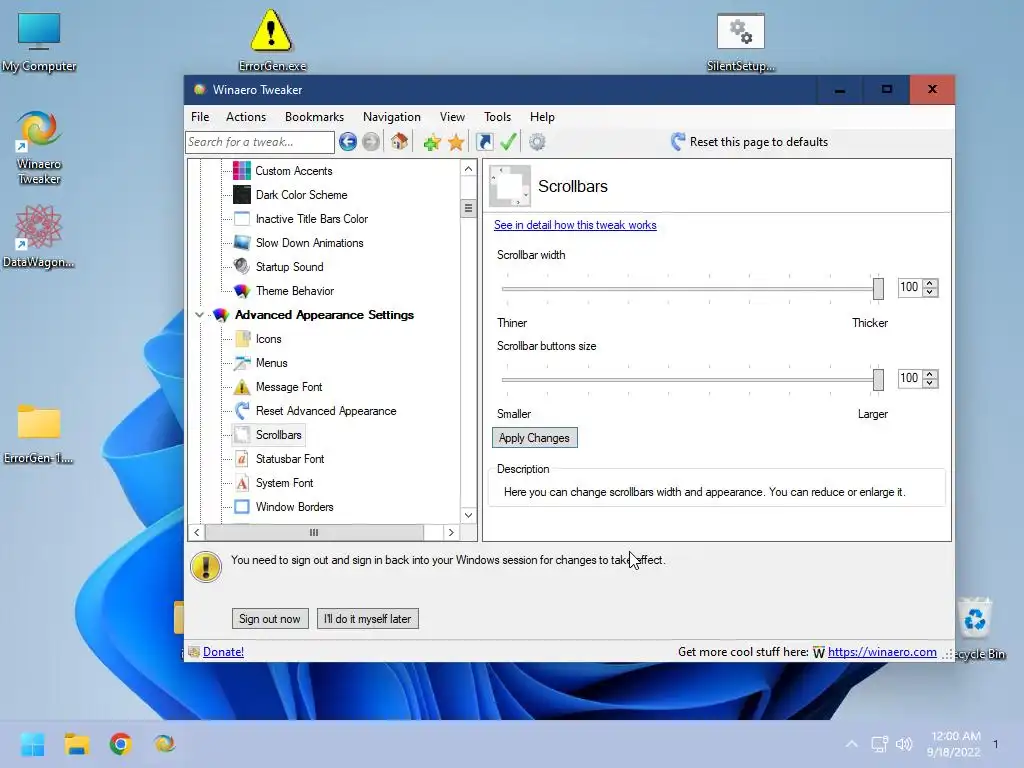The width and height of the screenshot is (1024, 768).
Task: Click I'll do it myself later
Action: point(367,618)
